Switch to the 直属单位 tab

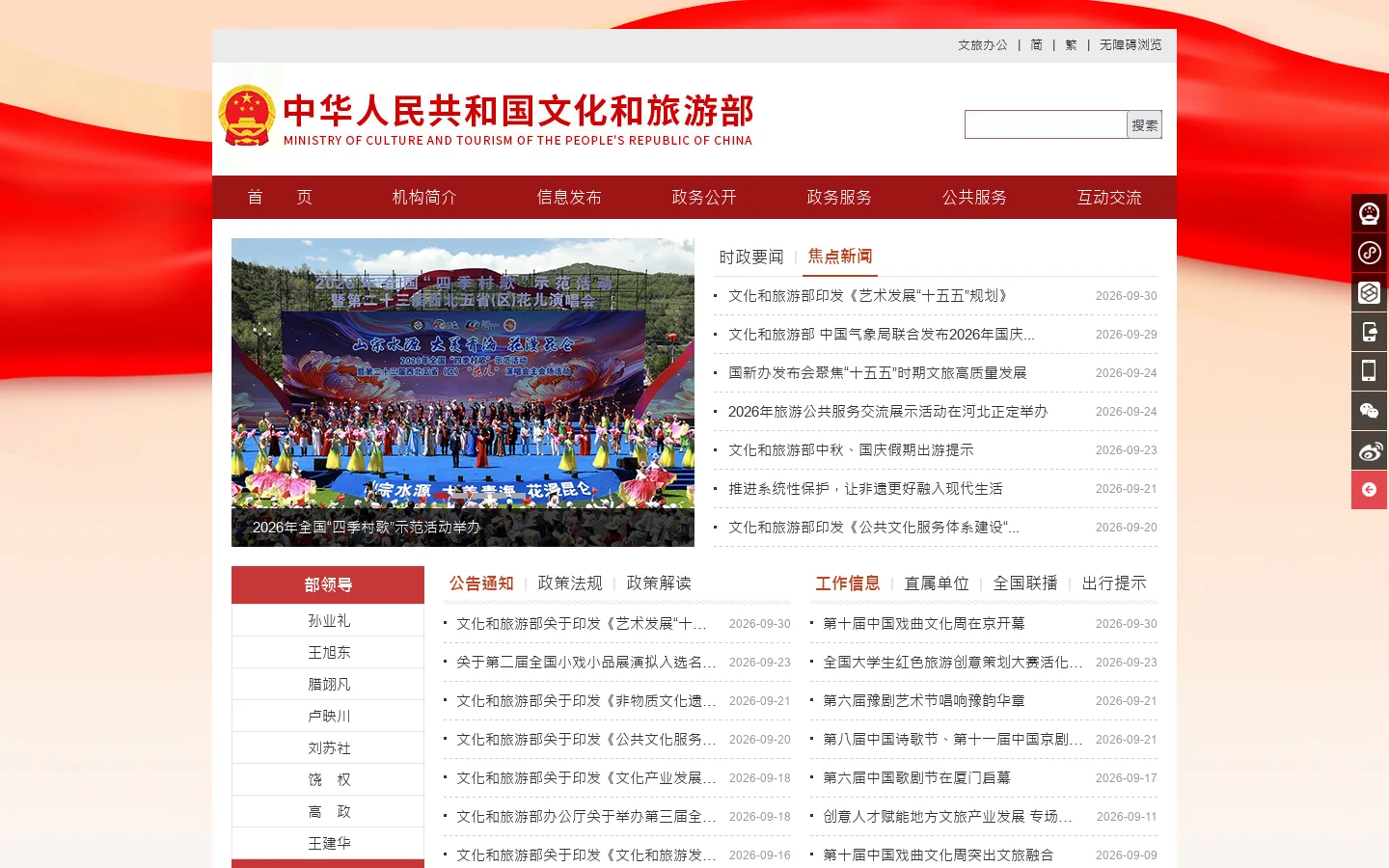pos(937,583)
